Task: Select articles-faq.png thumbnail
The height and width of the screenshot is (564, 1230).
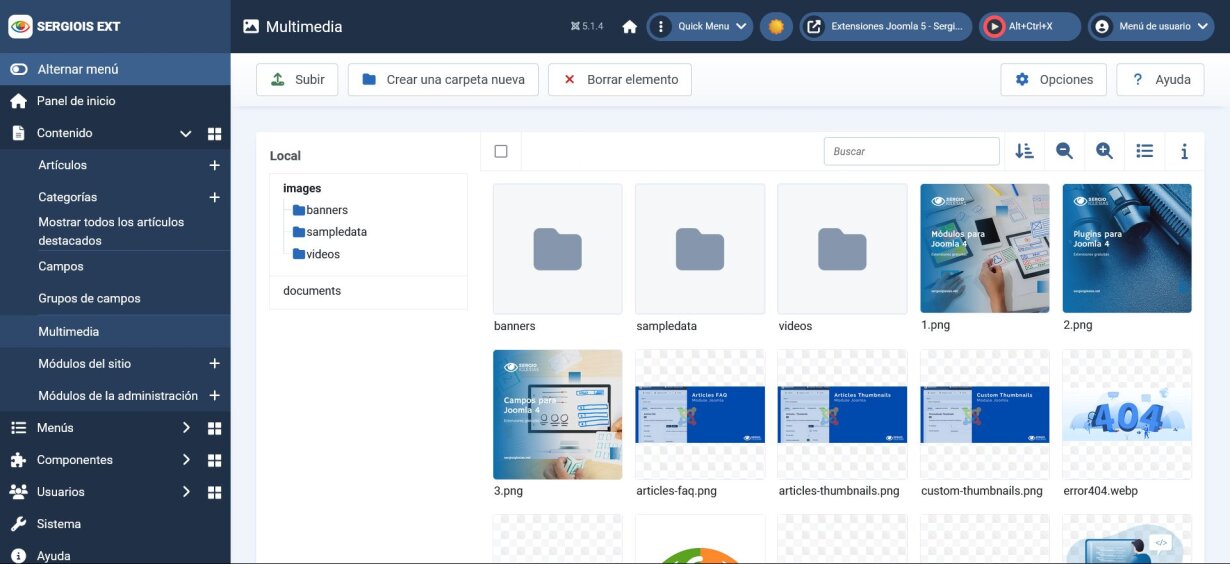Action: click(700, 414)
